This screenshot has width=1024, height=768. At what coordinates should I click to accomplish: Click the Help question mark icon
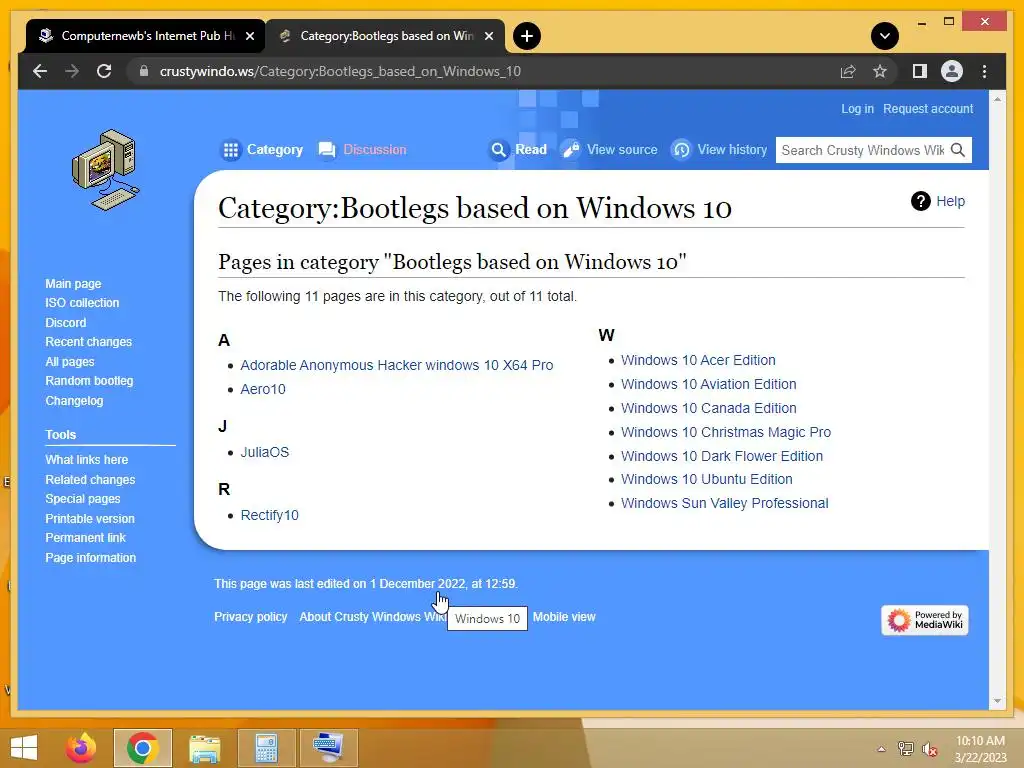pyautogui.click(x=921, y=201)
